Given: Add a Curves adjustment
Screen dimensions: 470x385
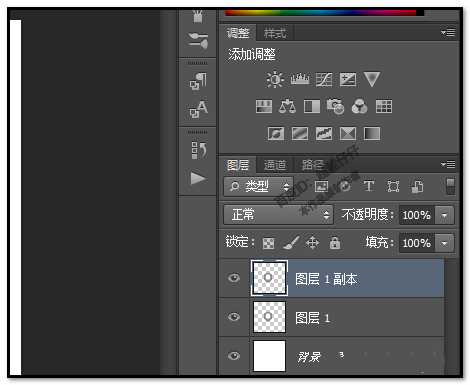Looking at the screenshot, I should click(324, 80).
